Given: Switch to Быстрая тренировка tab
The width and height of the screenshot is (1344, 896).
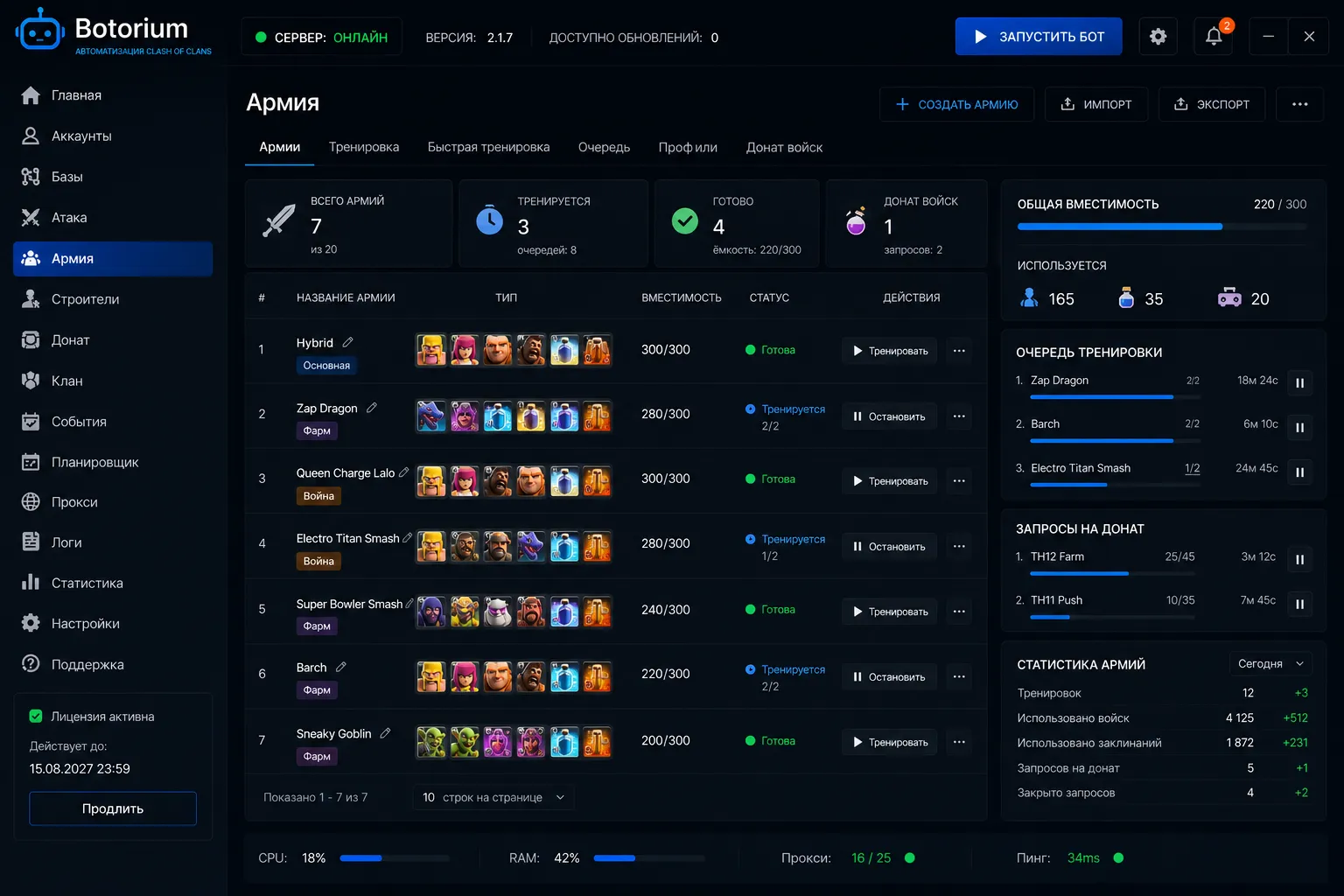Looking at the screenshot, I should click(488, 147).
